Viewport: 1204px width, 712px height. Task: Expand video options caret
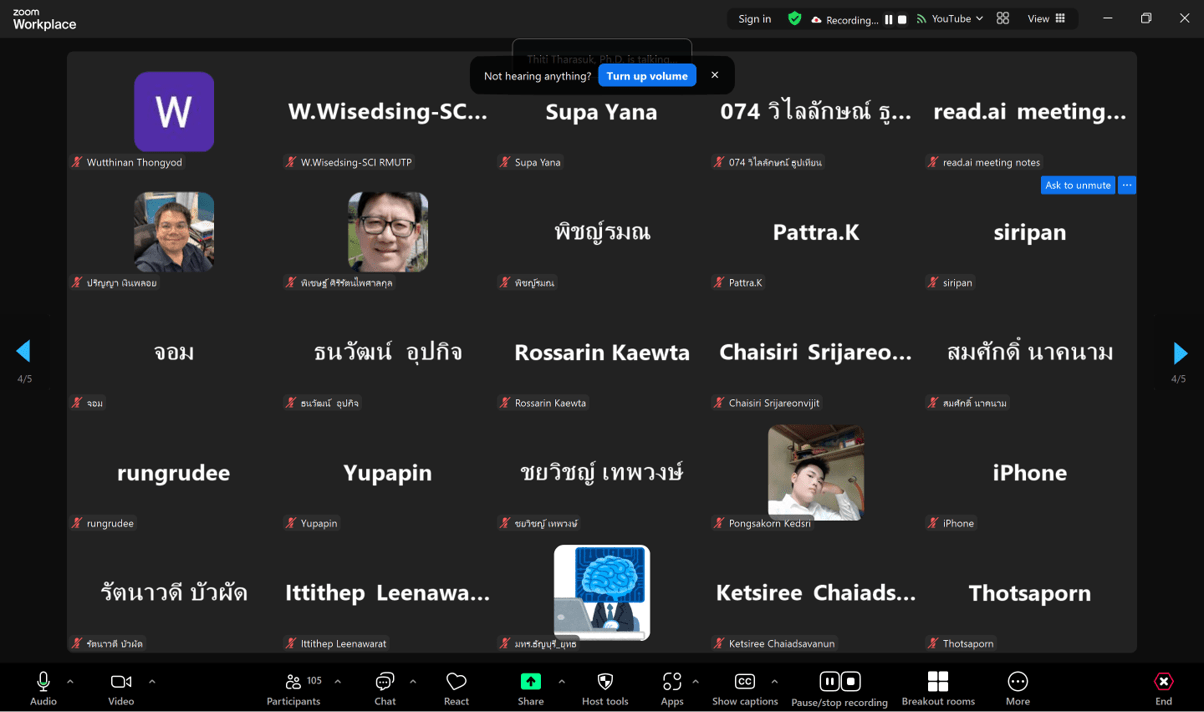pos(152,682)
